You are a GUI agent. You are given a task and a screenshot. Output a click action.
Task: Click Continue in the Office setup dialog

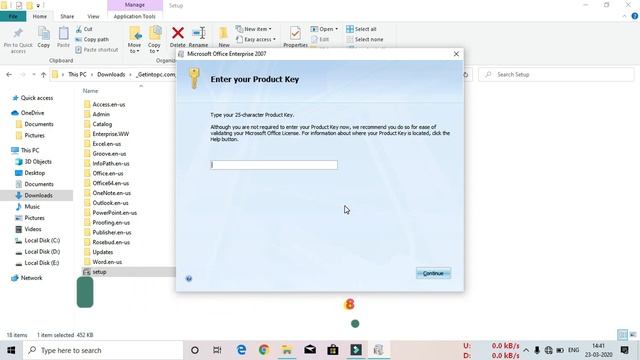(x=433, y=273)
